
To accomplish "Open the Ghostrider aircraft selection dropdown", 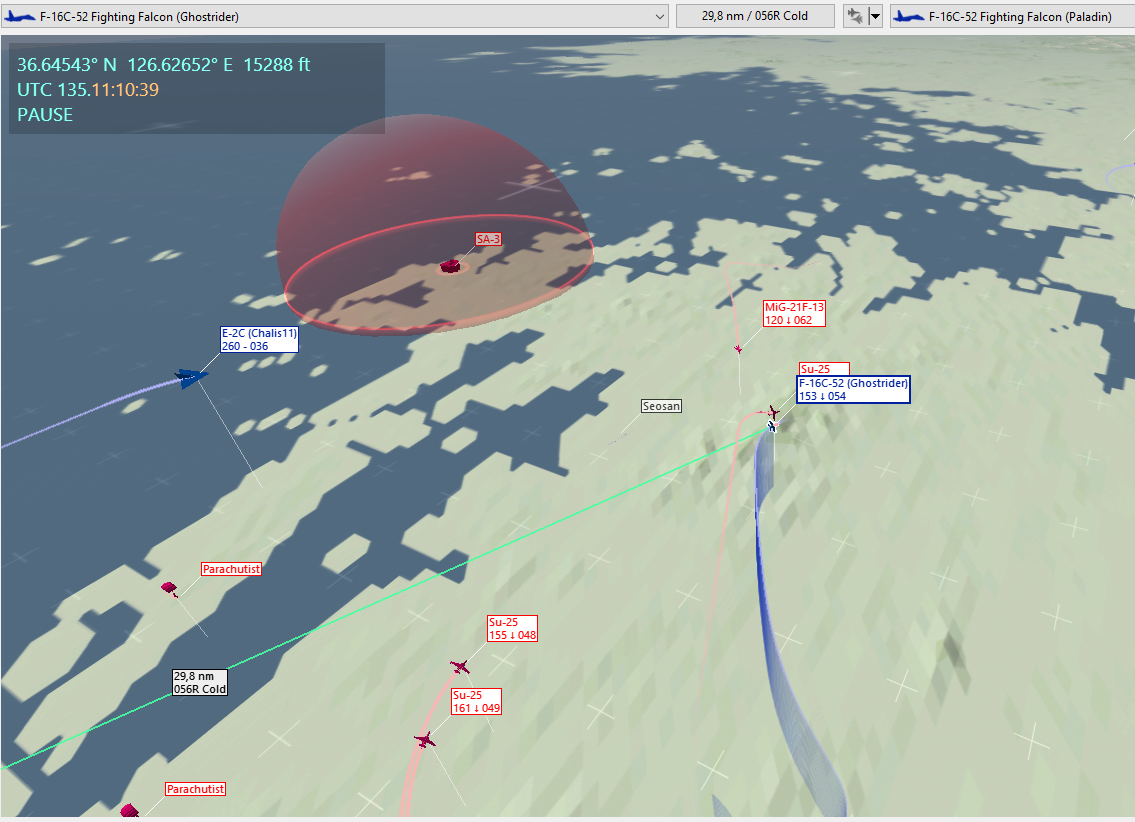I will 334,16.
